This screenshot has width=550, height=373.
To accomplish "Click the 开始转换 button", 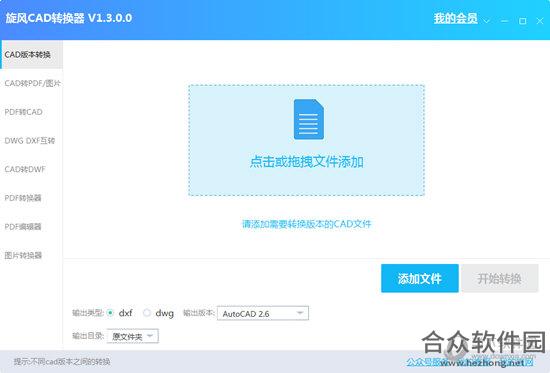I will click(499, 278).
